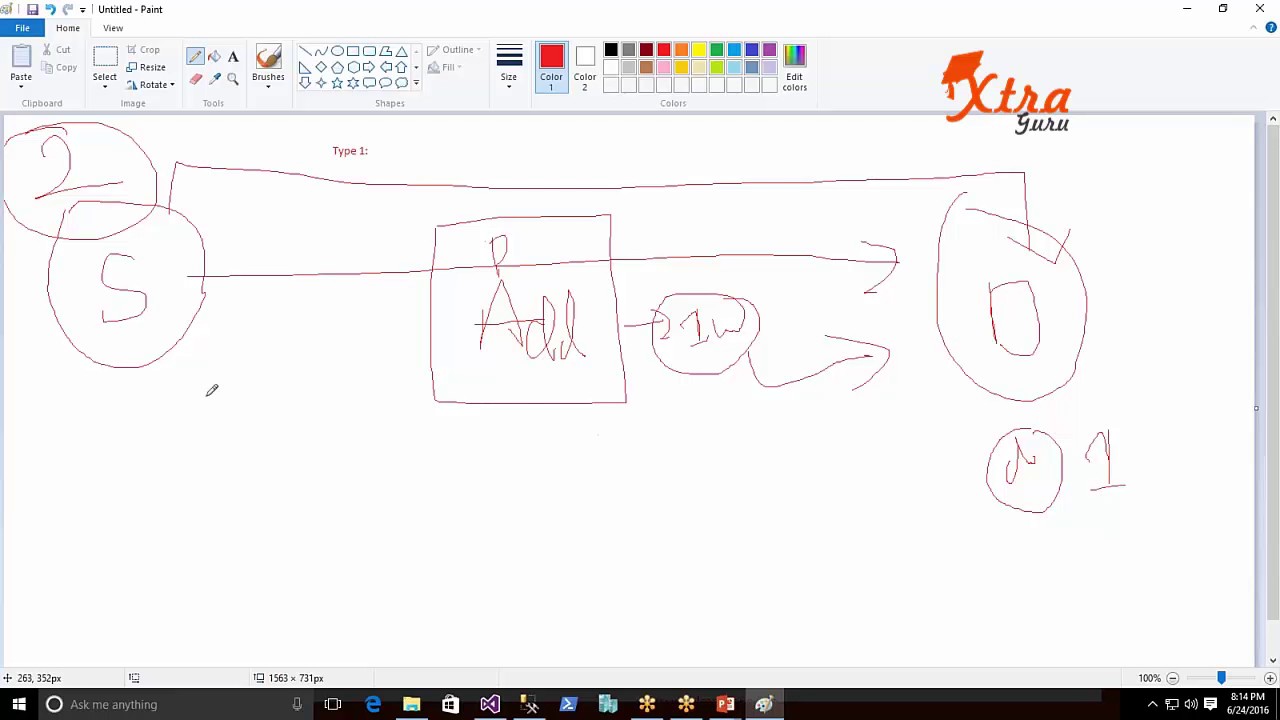Choose the Down arrow shape
The image size is (1280, 720).
[x=305, y=83]
